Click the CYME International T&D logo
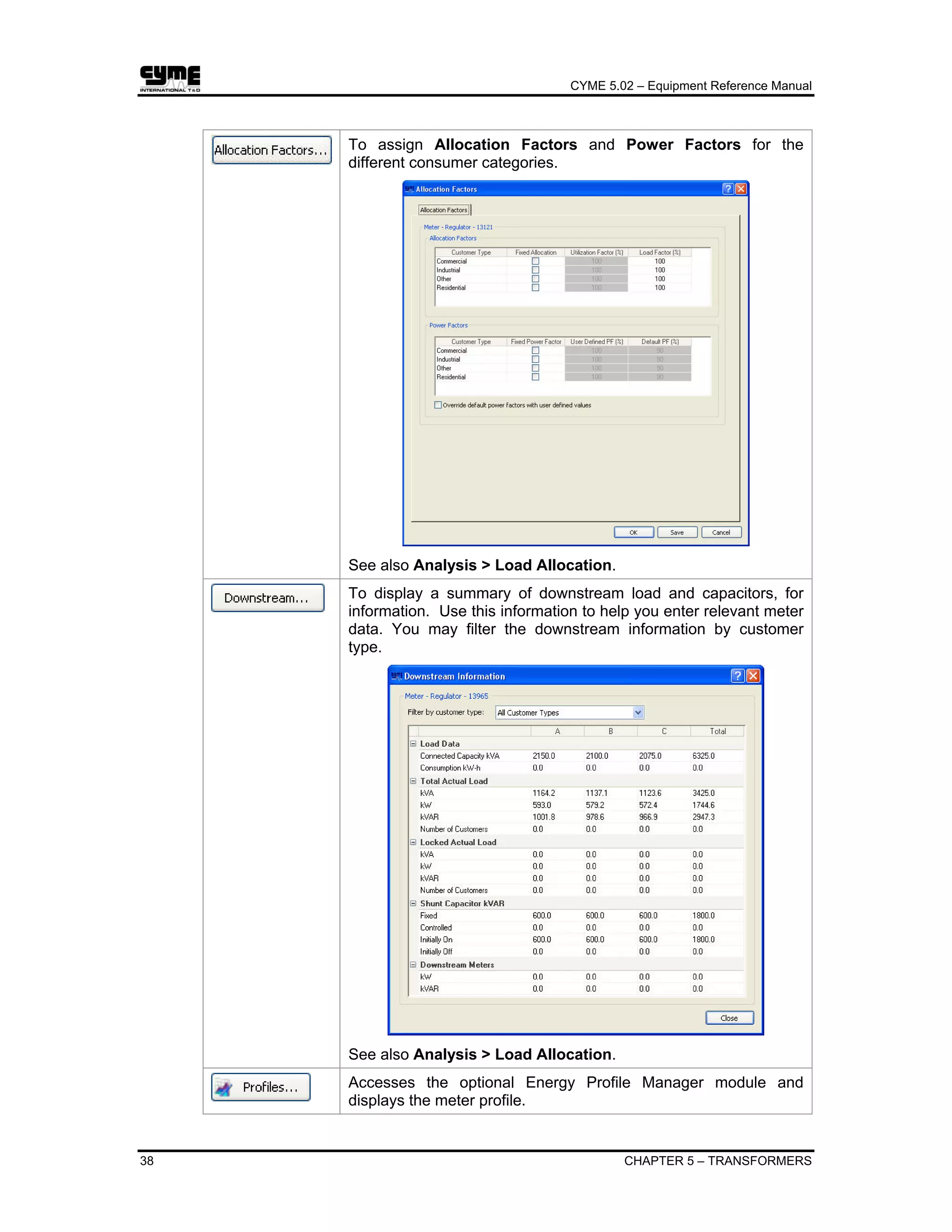Image resolution: width=952 pixels, height=1232 pixels. point(170,79)
